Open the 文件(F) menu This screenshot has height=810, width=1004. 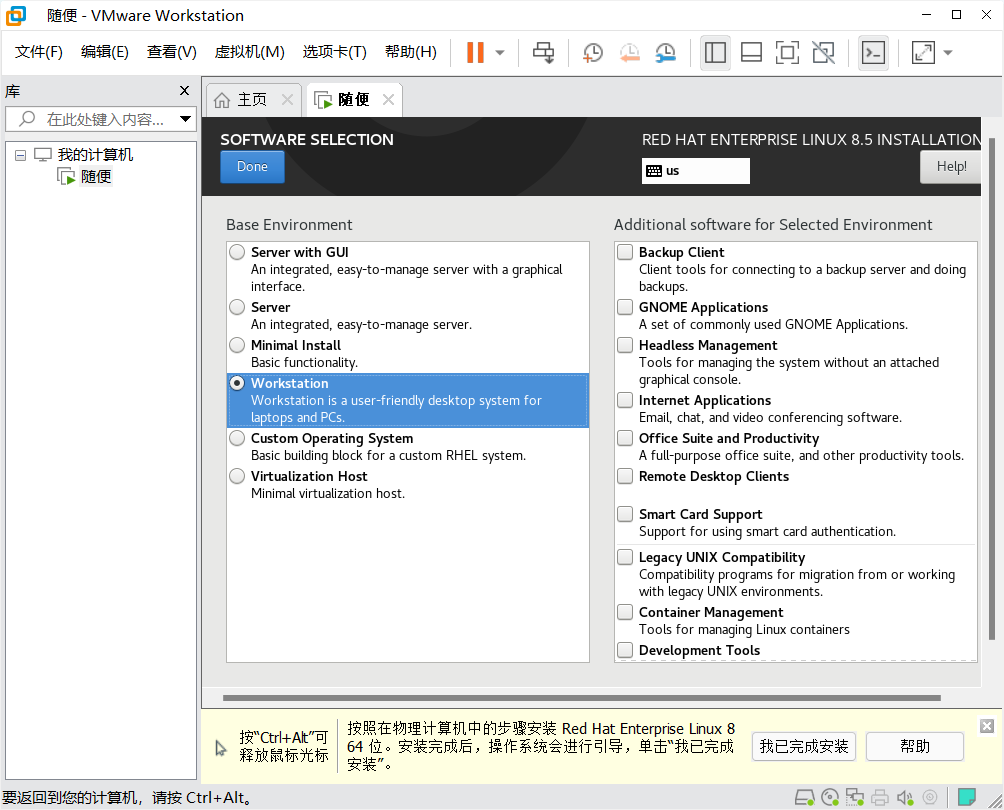tap(38, 52)
